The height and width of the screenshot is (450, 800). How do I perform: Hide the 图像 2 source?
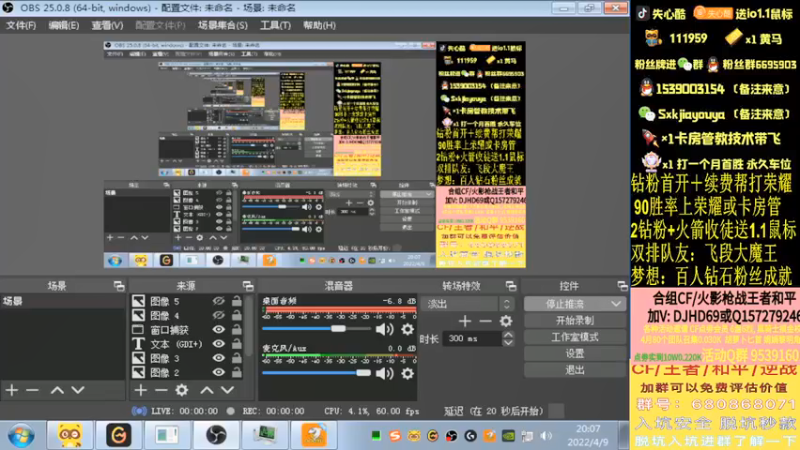click(218, 372)
